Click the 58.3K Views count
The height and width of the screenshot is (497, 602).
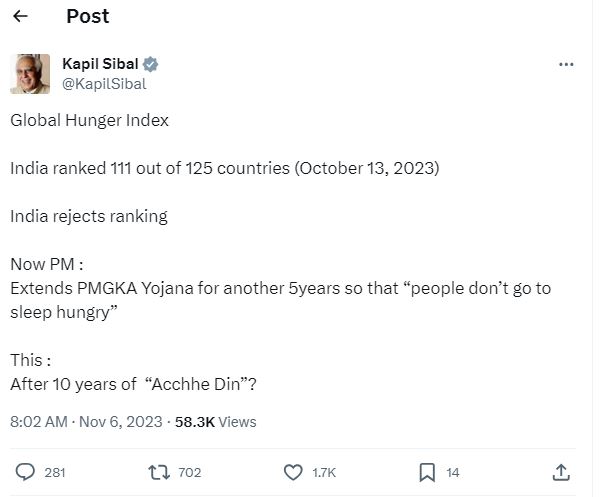tap(215, 422)
